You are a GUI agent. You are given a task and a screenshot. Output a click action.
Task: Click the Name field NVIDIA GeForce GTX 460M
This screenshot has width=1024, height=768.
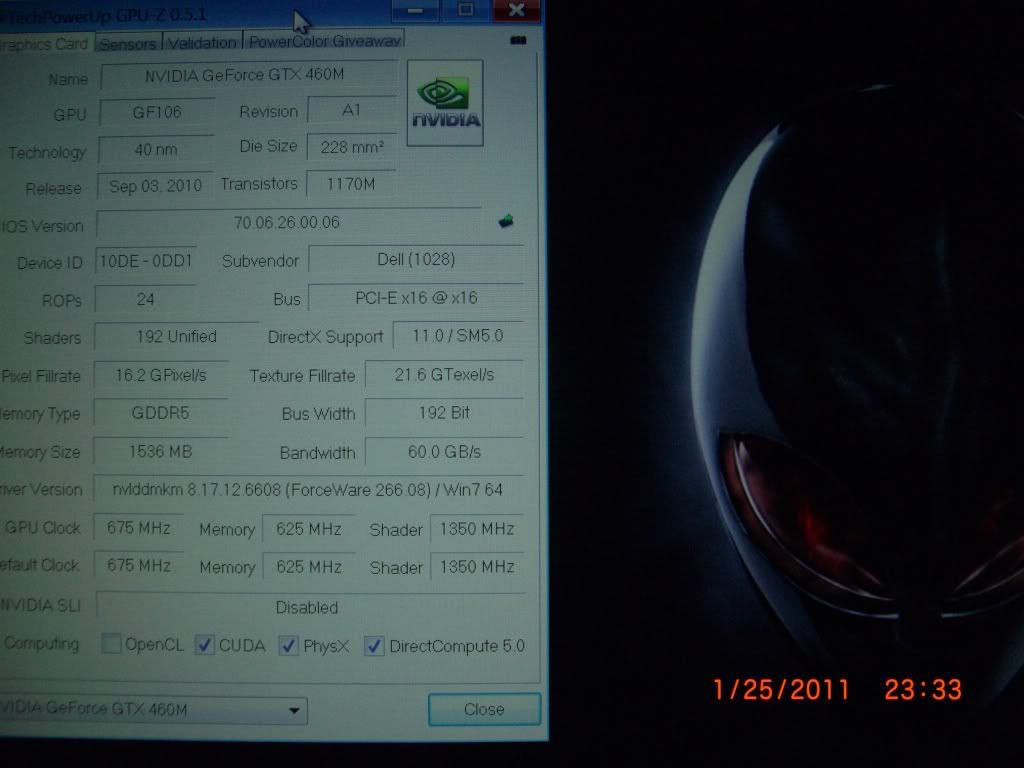(x=249, y=75)
